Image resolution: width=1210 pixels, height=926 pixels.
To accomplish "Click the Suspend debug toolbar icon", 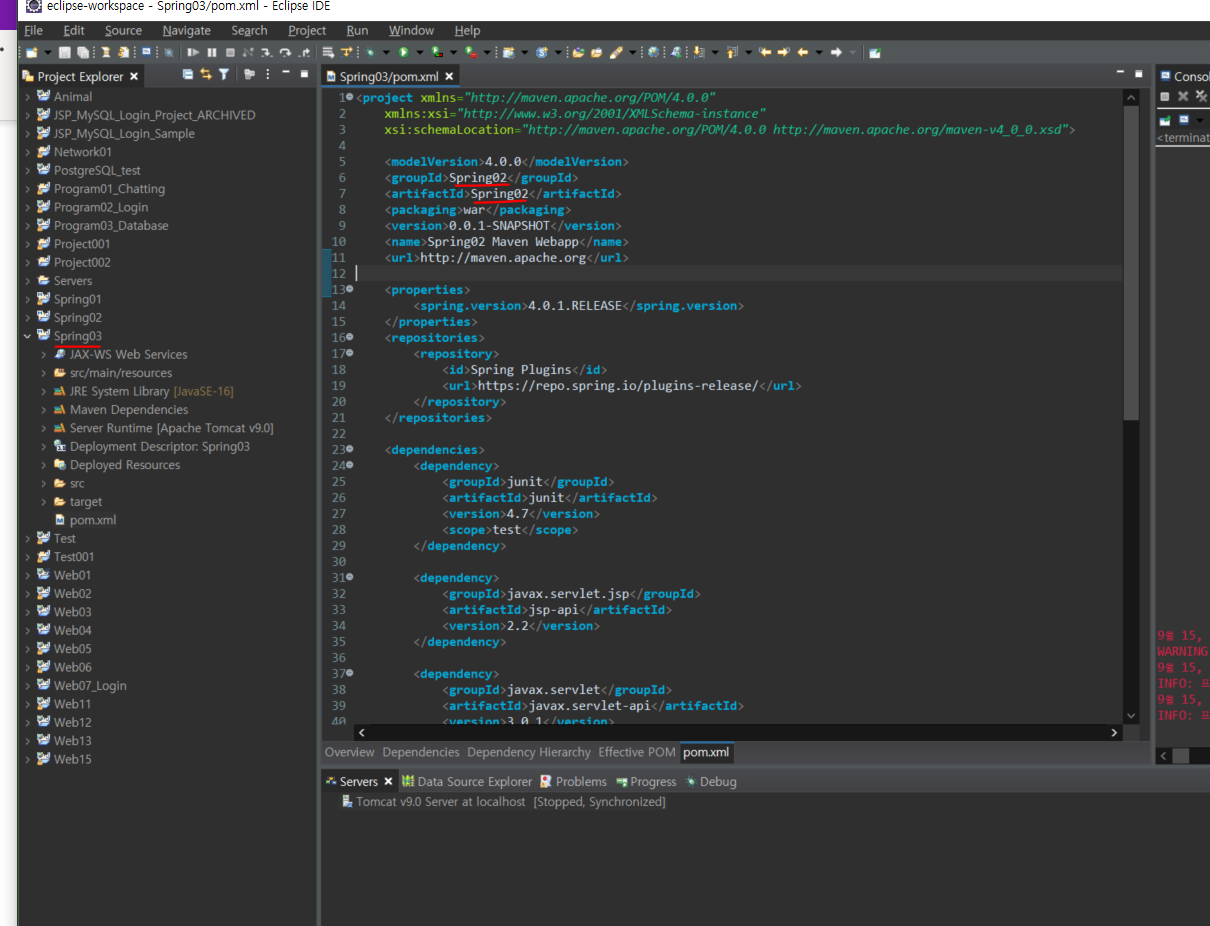I will [212, 52].
